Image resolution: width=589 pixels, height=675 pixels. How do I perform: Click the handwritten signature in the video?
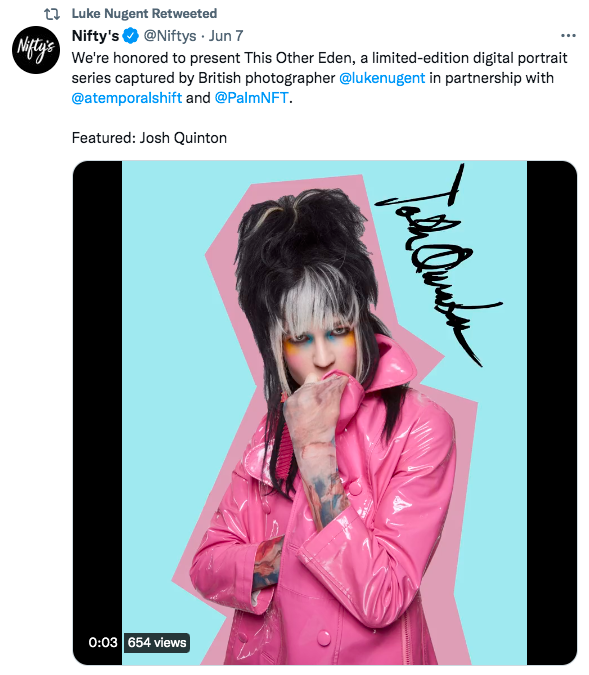tap(437, 265)
